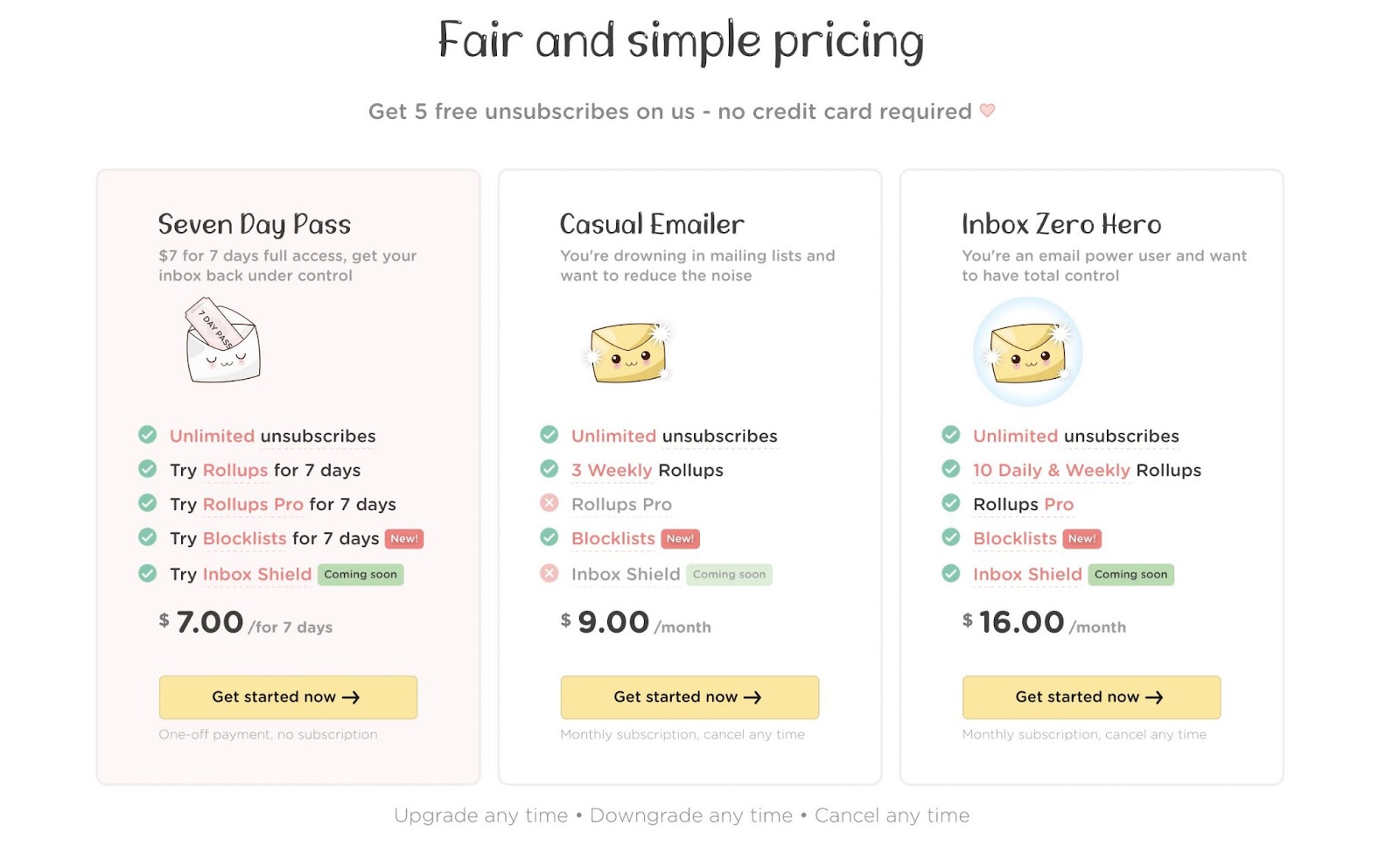The image size is (1400, 861).
Task: Click the Casual Emailer yellow envelope icon
Action: [x=628, y=352]
